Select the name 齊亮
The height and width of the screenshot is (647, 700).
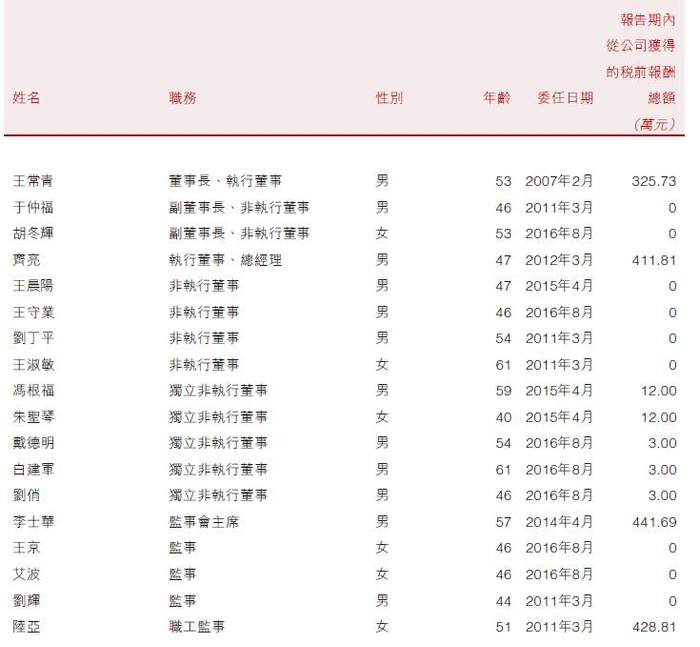(26, 259)
